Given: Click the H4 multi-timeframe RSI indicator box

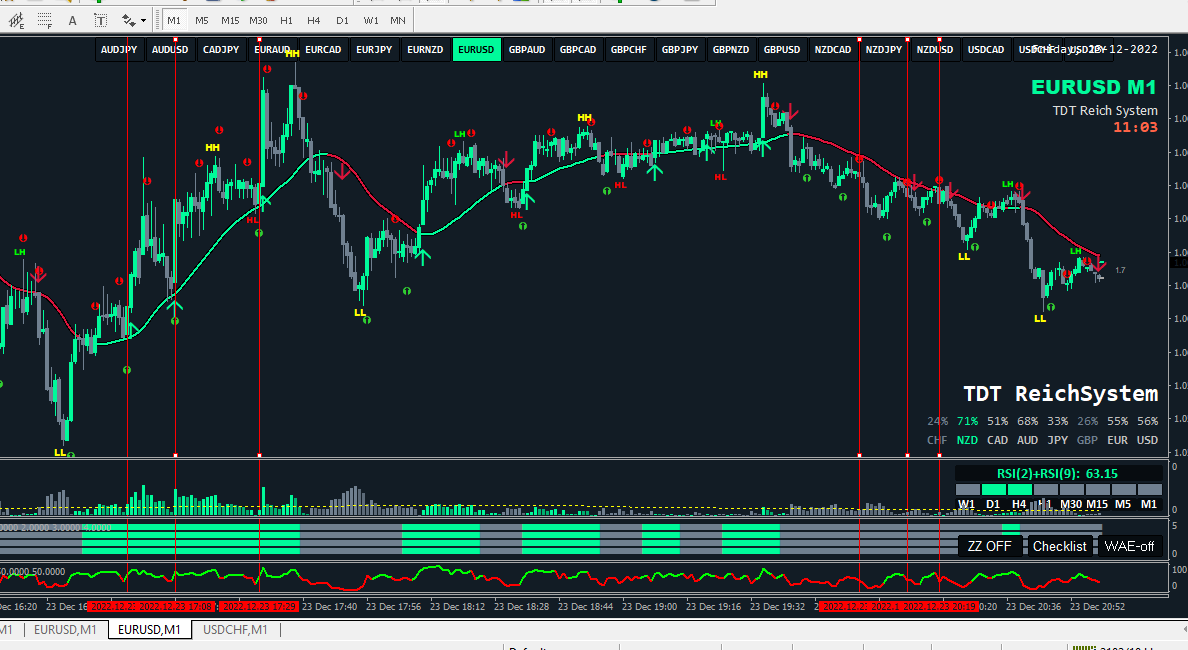Looking at the screenshot, I should click(x=1019, y=489).
